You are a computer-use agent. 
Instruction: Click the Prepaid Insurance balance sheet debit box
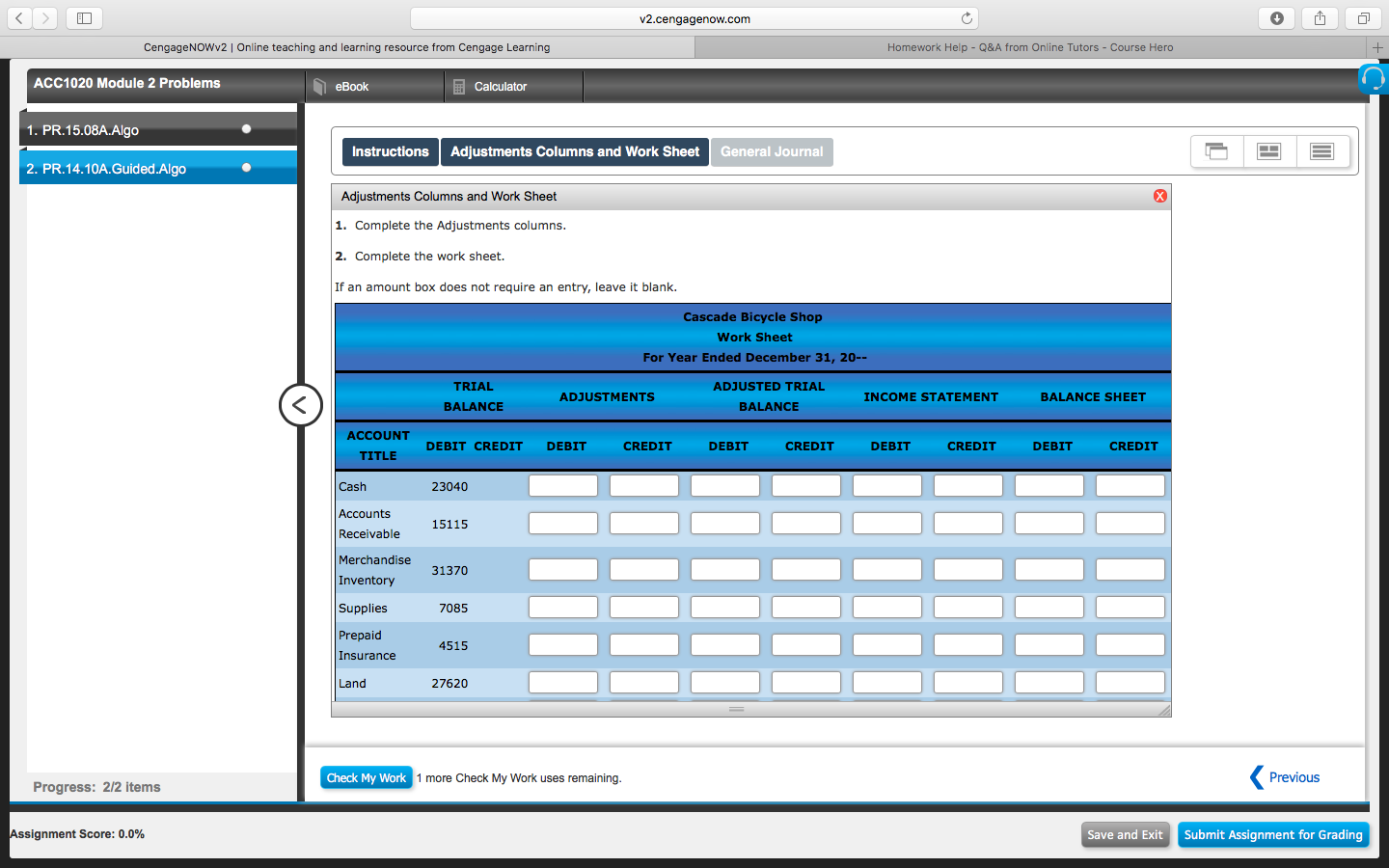[1049, 645]
